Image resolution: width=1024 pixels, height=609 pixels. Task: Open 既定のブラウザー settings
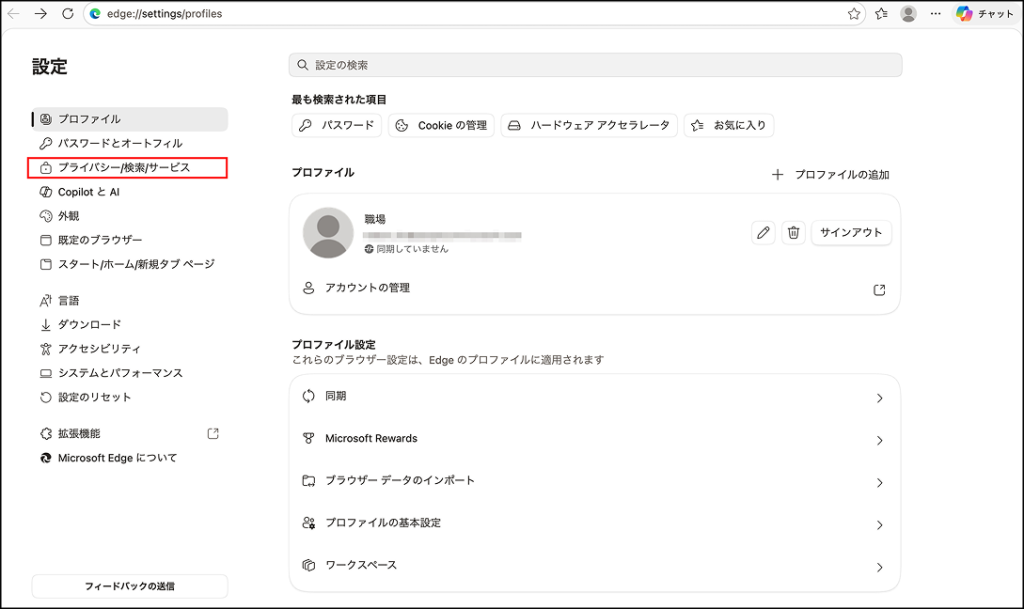130,240
